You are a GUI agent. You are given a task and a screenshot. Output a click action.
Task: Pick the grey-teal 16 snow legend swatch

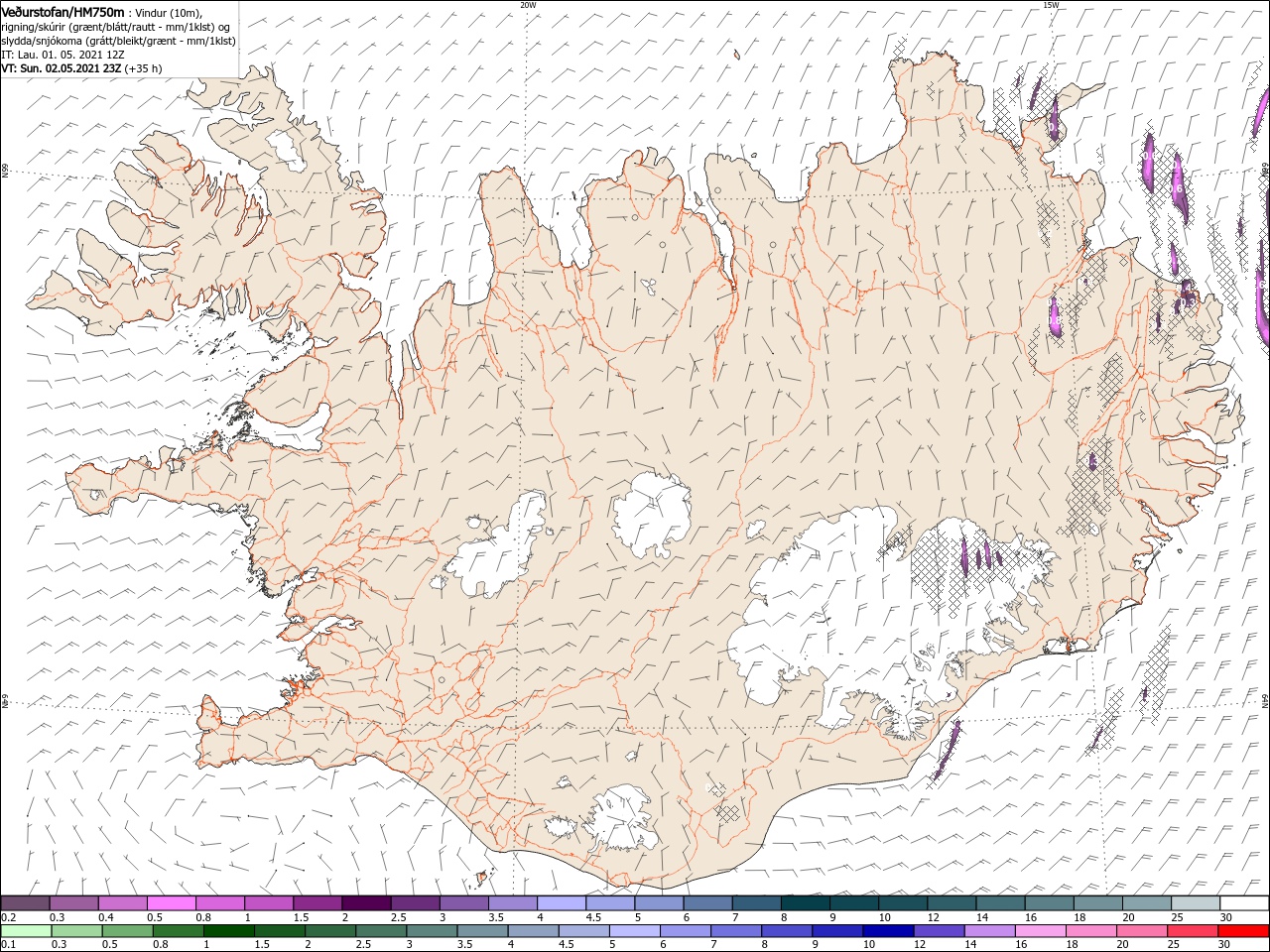coord(1049,903)
